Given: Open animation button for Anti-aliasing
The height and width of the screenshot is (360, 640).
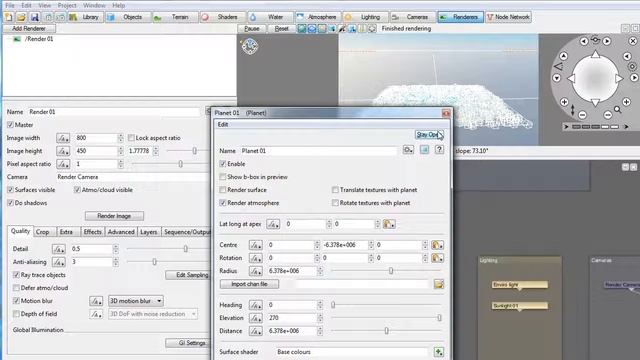Looking at the screenshot, I should click(x=59, y=262).
